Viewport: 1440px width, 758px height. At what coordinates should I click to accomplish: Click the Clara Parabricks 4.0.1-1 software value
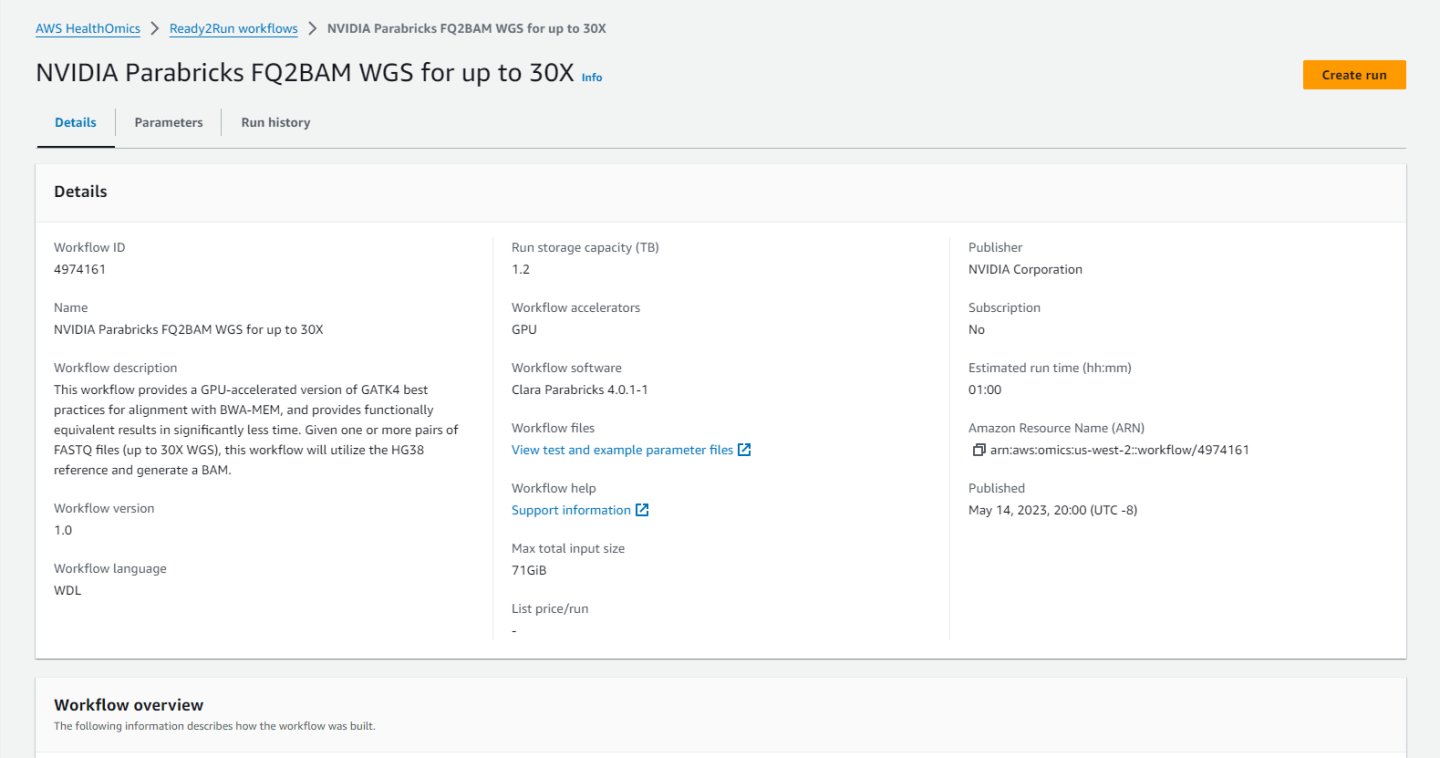[x=579, y=390]
